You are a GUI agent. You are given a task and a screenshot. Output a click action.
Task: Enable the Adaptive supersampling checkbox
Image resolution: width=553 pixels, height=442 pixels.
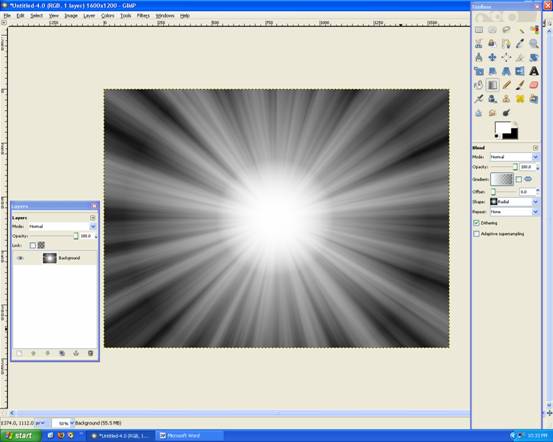476,234
